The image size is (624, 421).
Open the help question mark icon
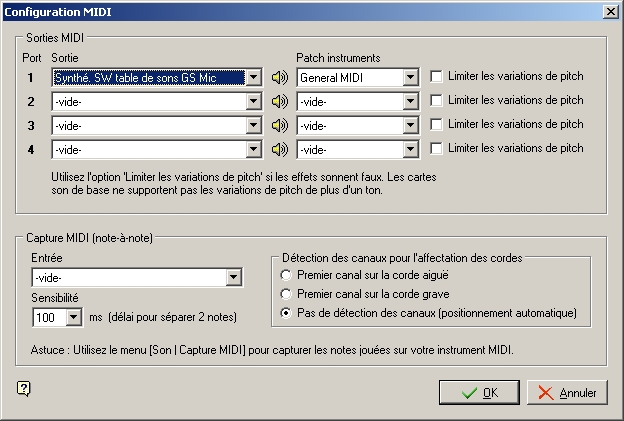click(x=24, y=389)
